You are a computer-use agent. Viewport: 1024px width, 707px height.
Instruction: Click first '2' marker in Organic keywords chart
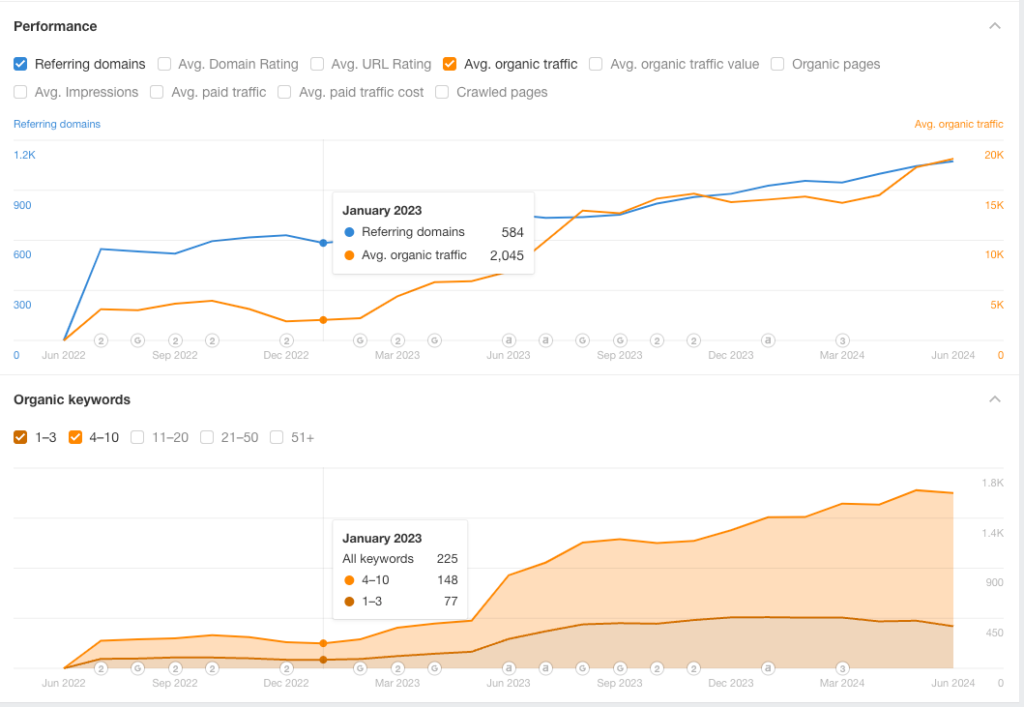(101, 668)
